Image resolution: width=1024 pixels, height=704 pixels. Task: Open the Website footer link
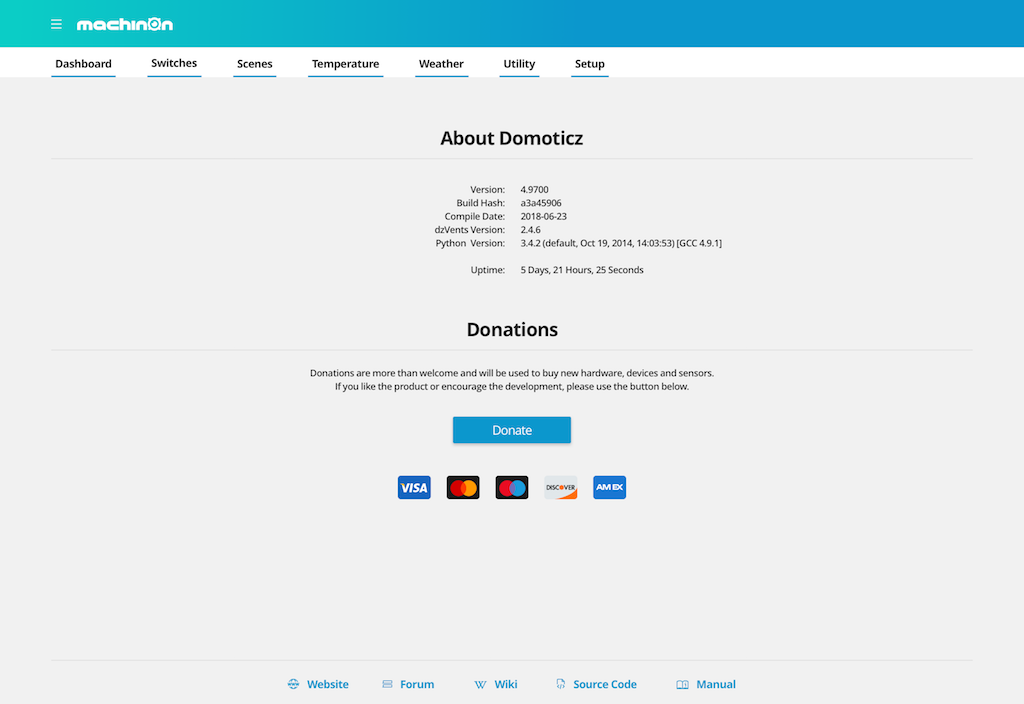click(x=328, y=684)
